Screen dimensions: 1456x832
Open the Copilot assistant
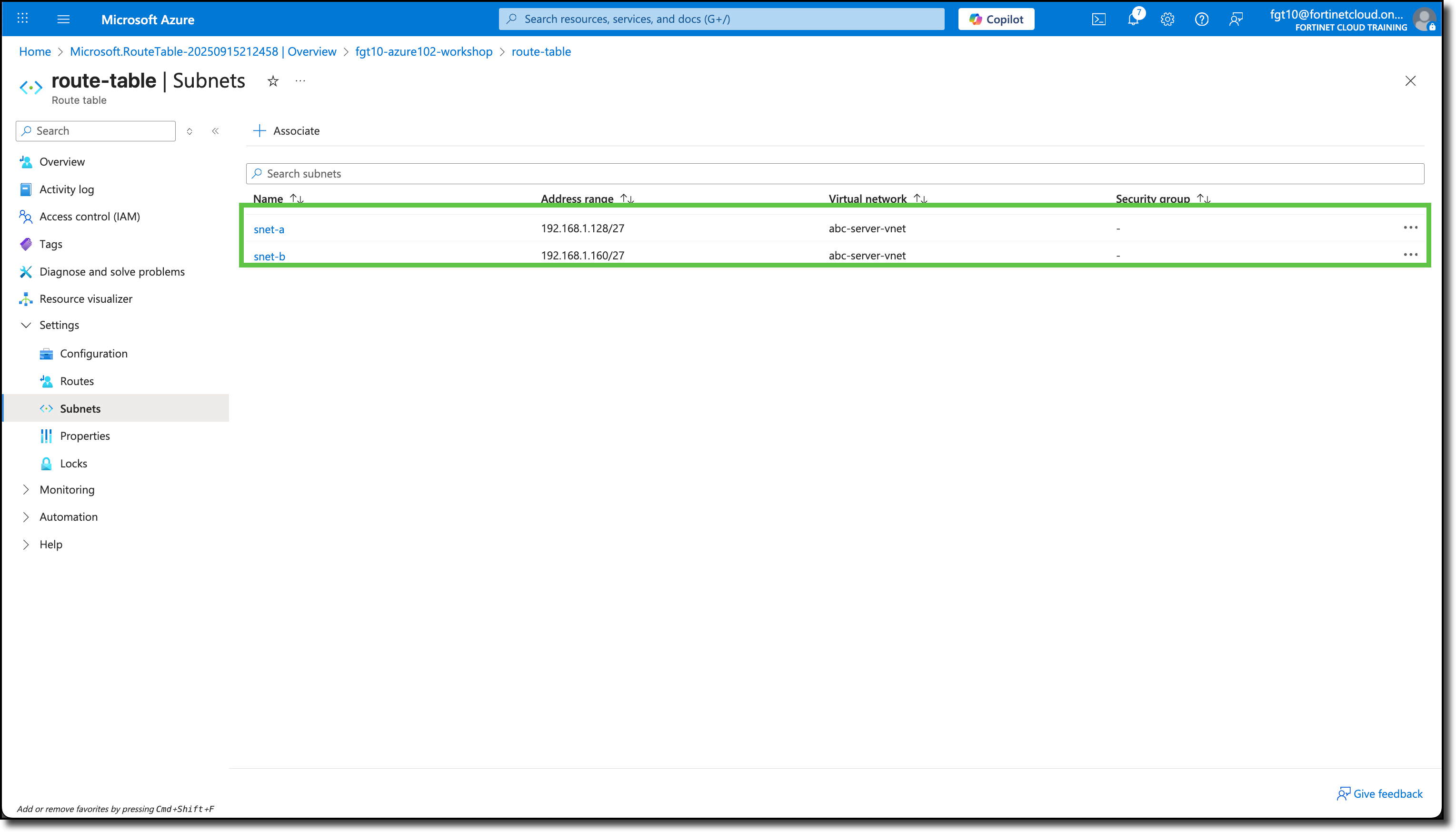(996, 19)
